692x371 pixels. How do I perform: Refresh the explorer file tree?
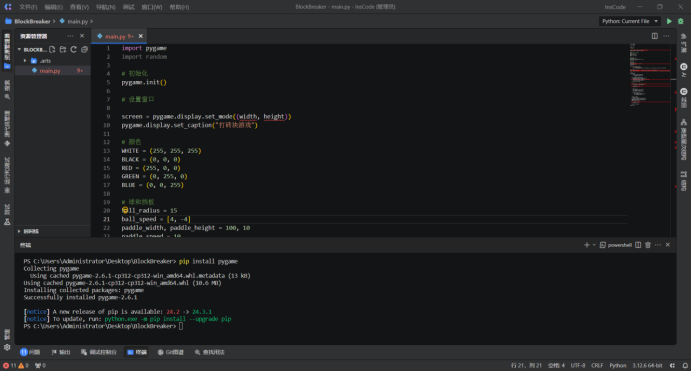click(x=74, y=49)
